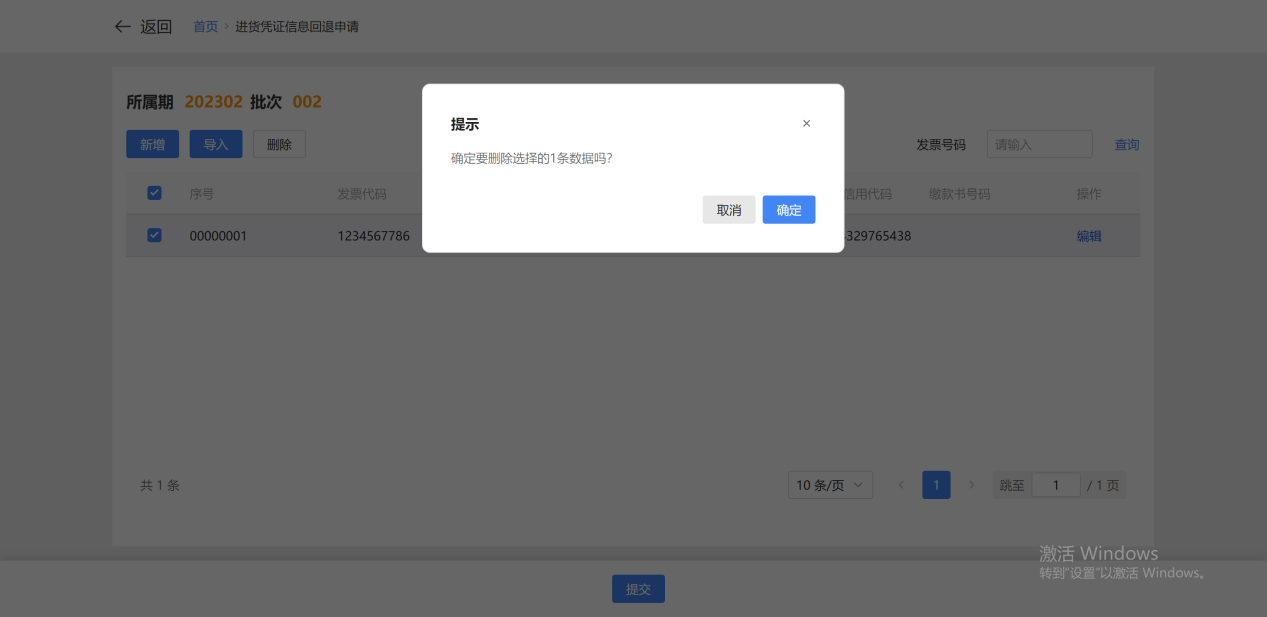Uncheck the checkbox for row 00000001

tap(154, 235)
